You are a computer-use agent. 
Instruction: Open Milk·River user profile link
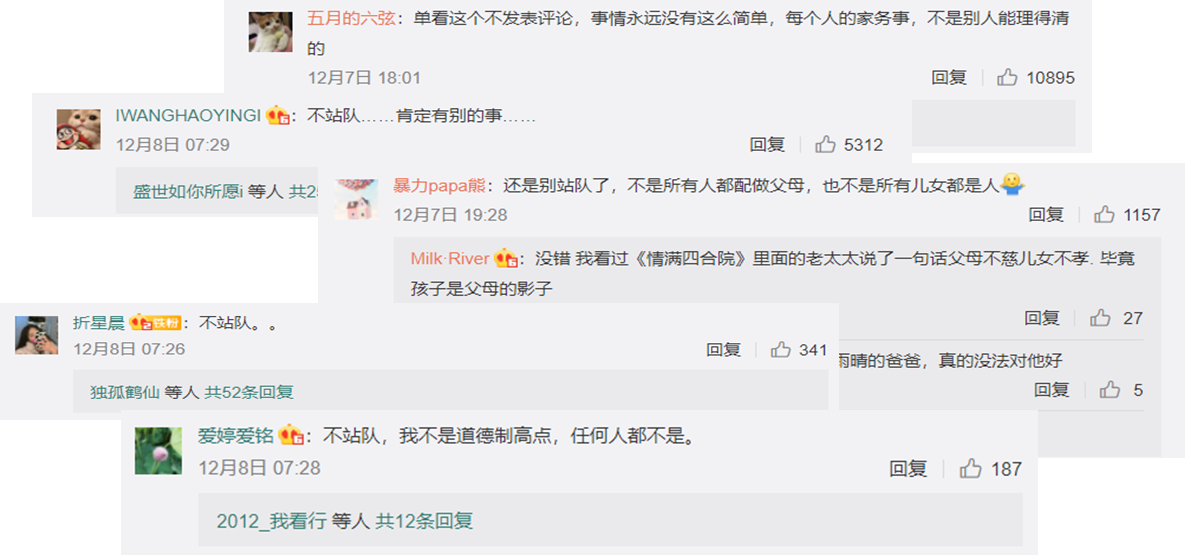click(450, 259)
